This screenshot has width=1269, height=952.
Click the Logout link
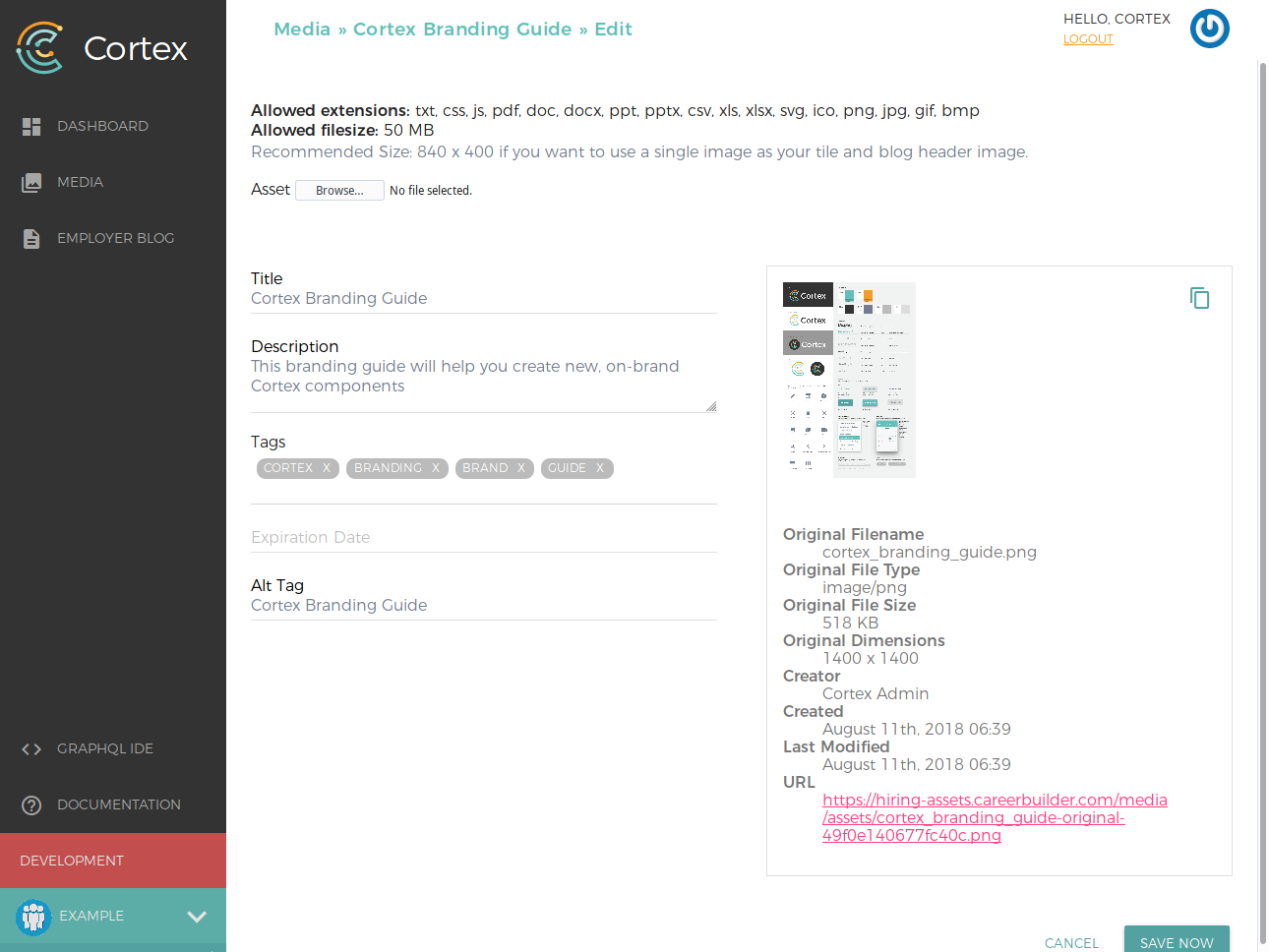point(1088,39)
